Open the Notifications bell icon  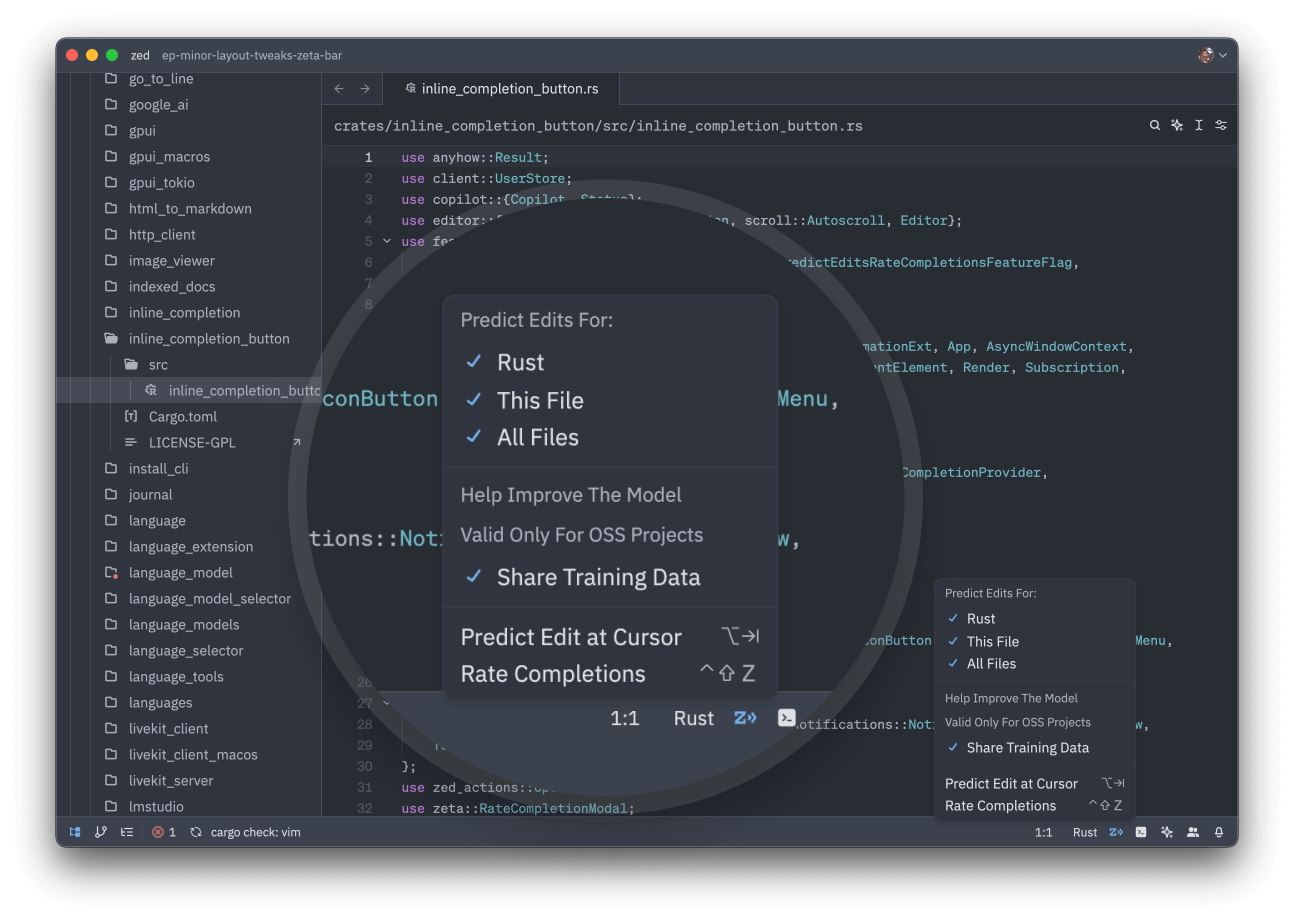pyautogui.click(x=1219, y=832)
